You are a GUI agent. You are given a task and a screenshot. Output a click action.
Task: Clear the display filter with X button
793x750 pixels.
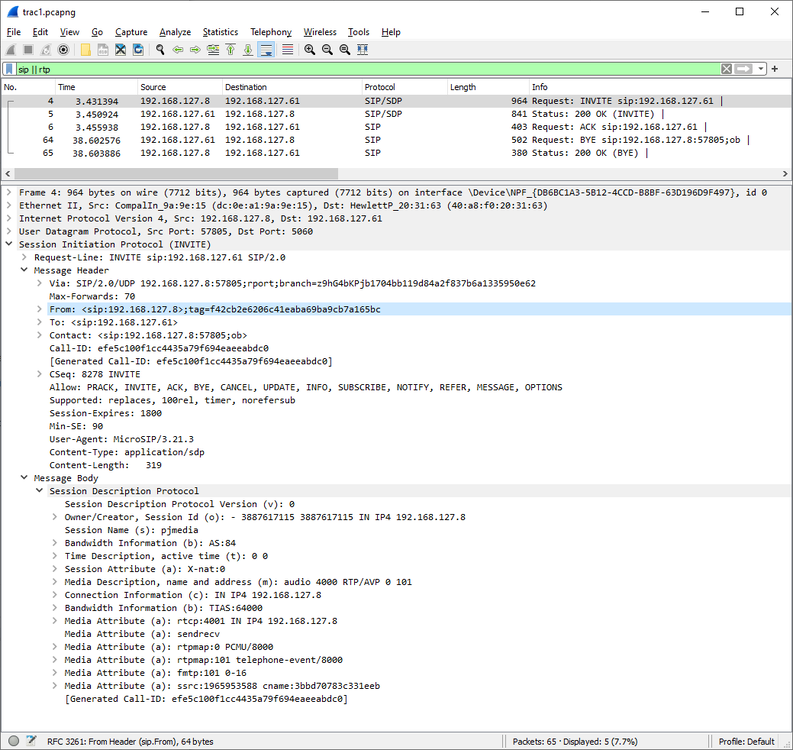pyautogui.click(x=725, y=69)
